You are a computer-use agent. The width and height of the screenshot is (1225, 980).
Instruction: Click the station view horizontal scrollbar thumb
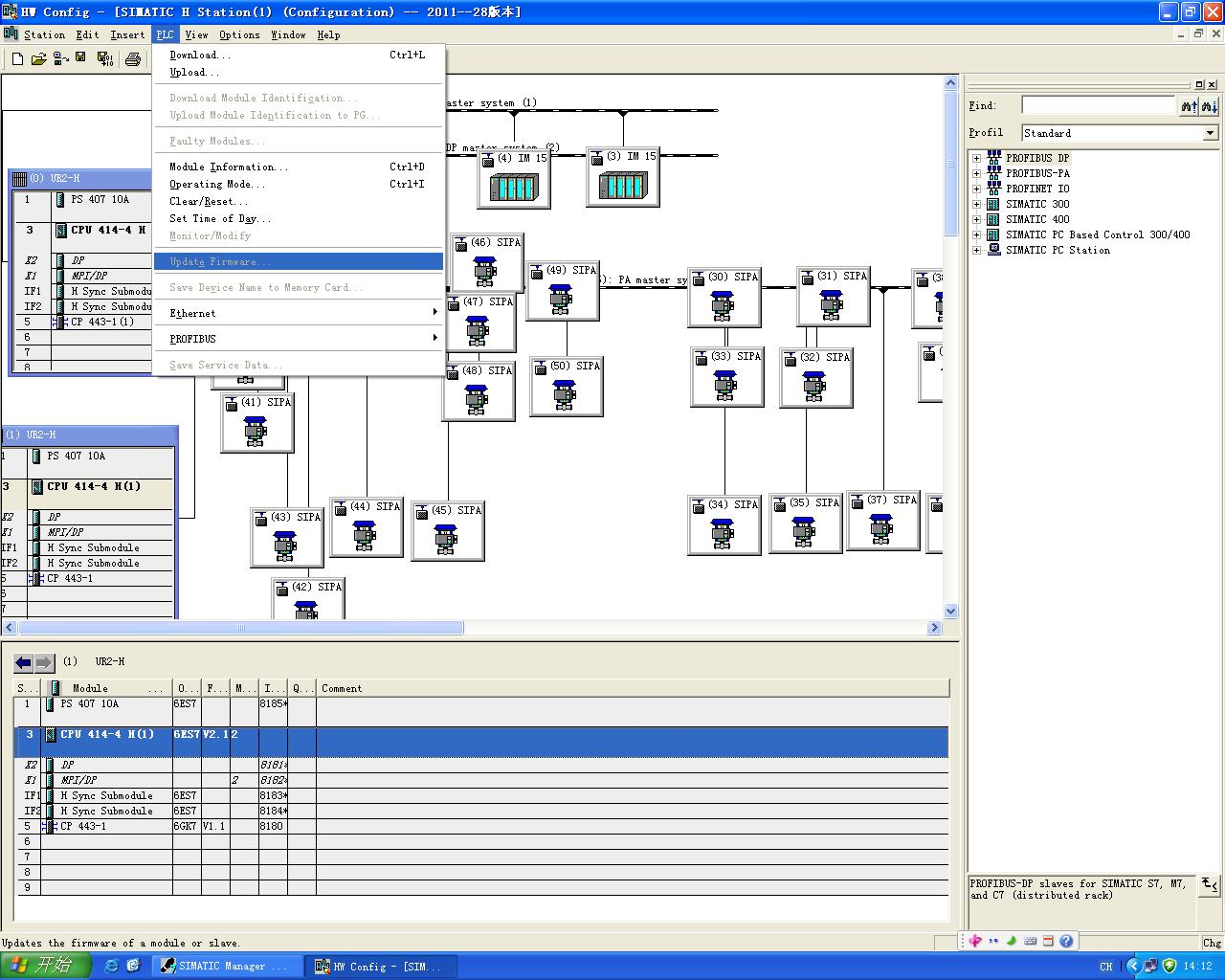tap(241, 628)
